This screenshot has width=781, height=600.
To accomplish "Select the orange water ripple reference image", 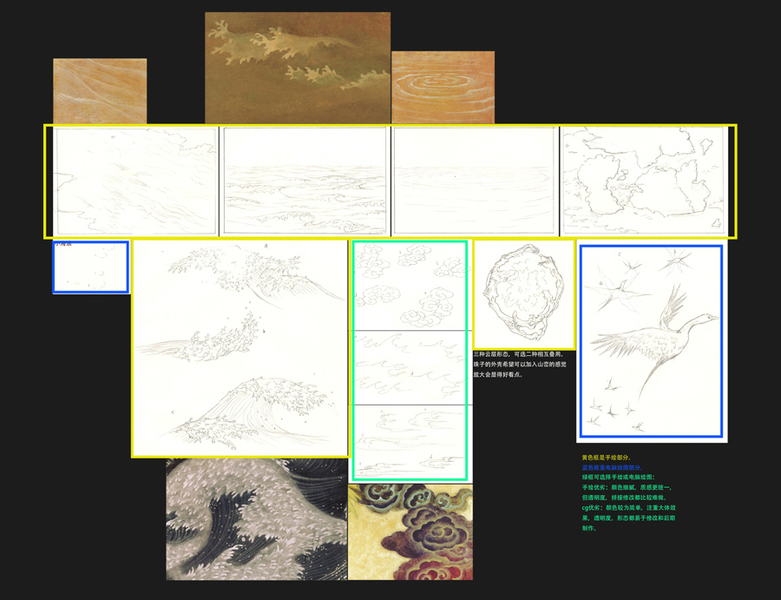I will click(443, 87).
